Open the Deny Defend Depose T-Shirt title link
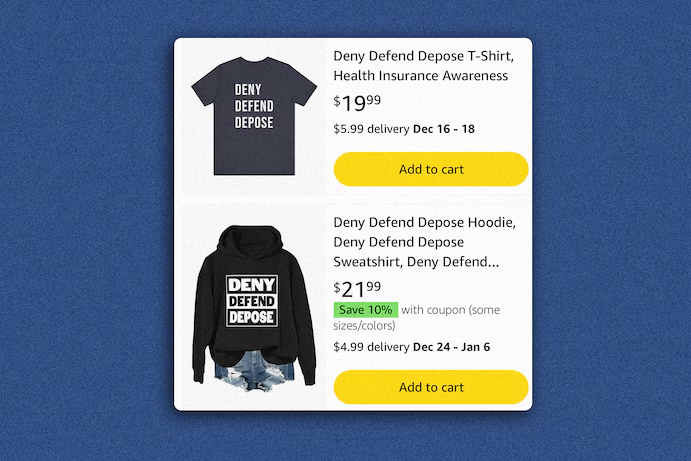The width and height of the screenshot is (691, 461). pyautogui.click(x=424, y=66)
